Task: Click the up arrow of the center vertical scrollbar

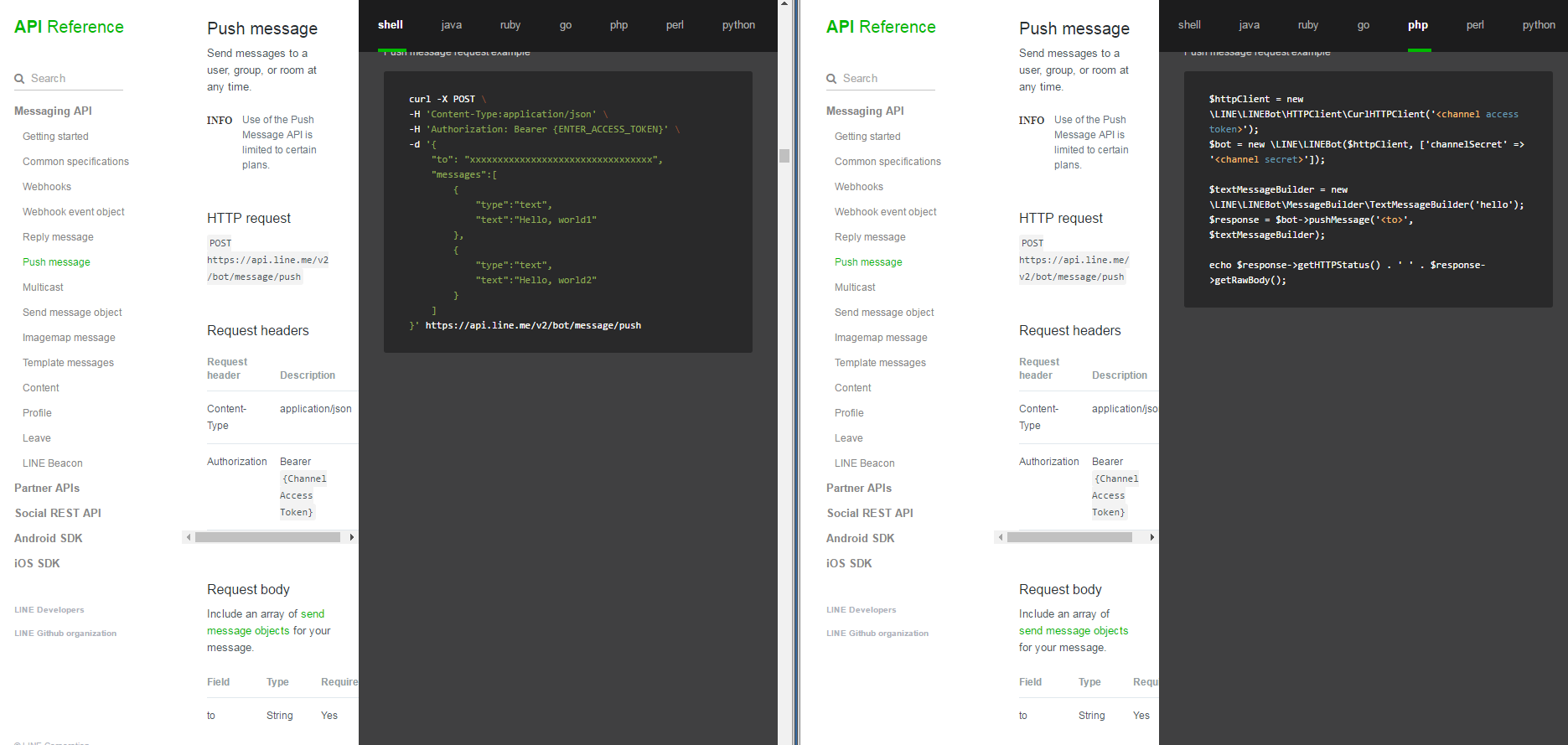Action: 784,4
